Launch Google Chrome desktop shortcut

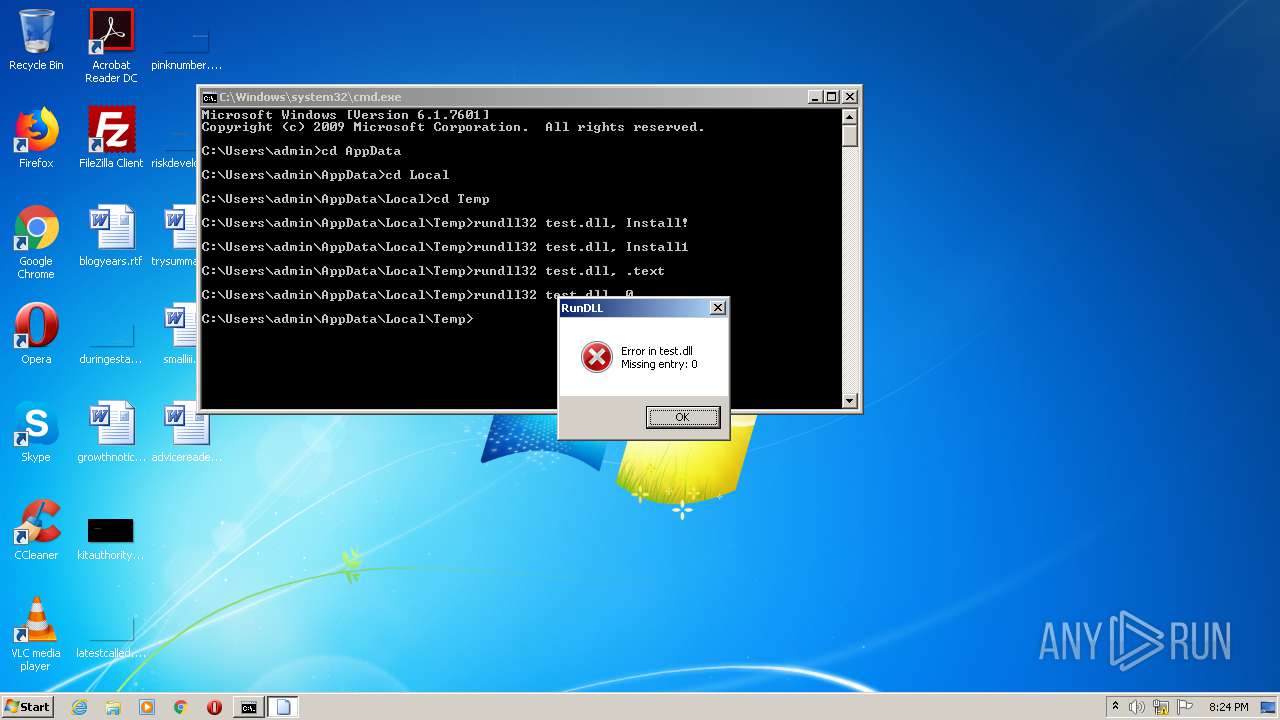36,242
